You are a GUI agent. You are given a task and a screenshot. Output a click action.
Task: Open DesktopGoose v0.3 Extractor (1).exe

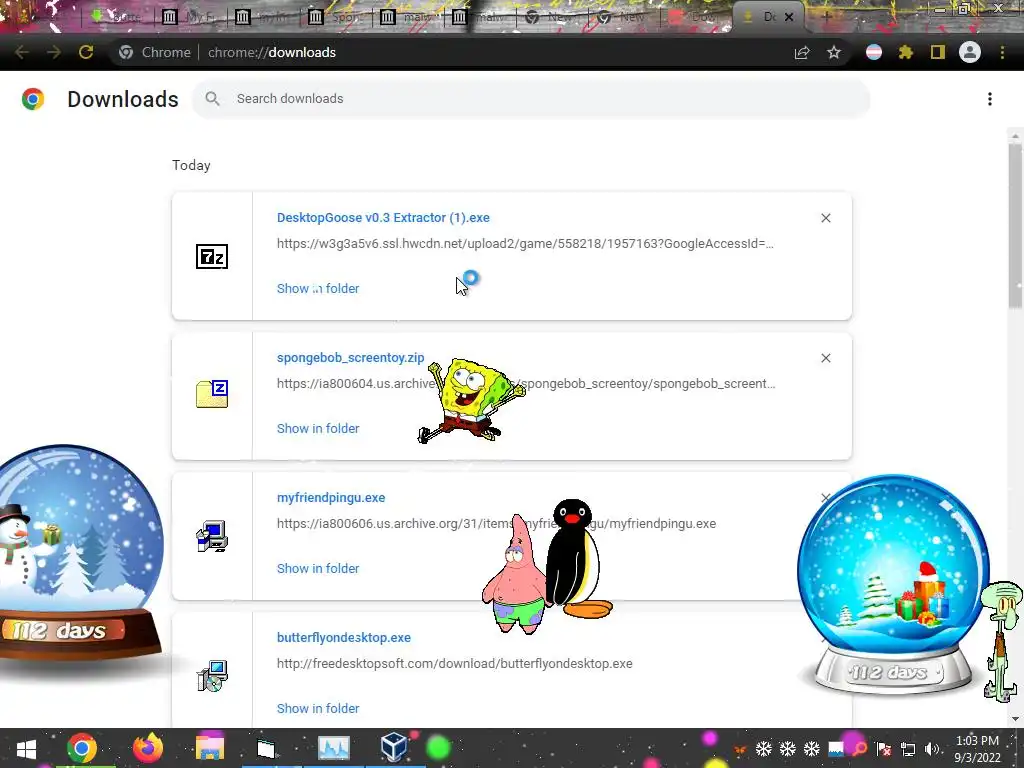(383, 217)
